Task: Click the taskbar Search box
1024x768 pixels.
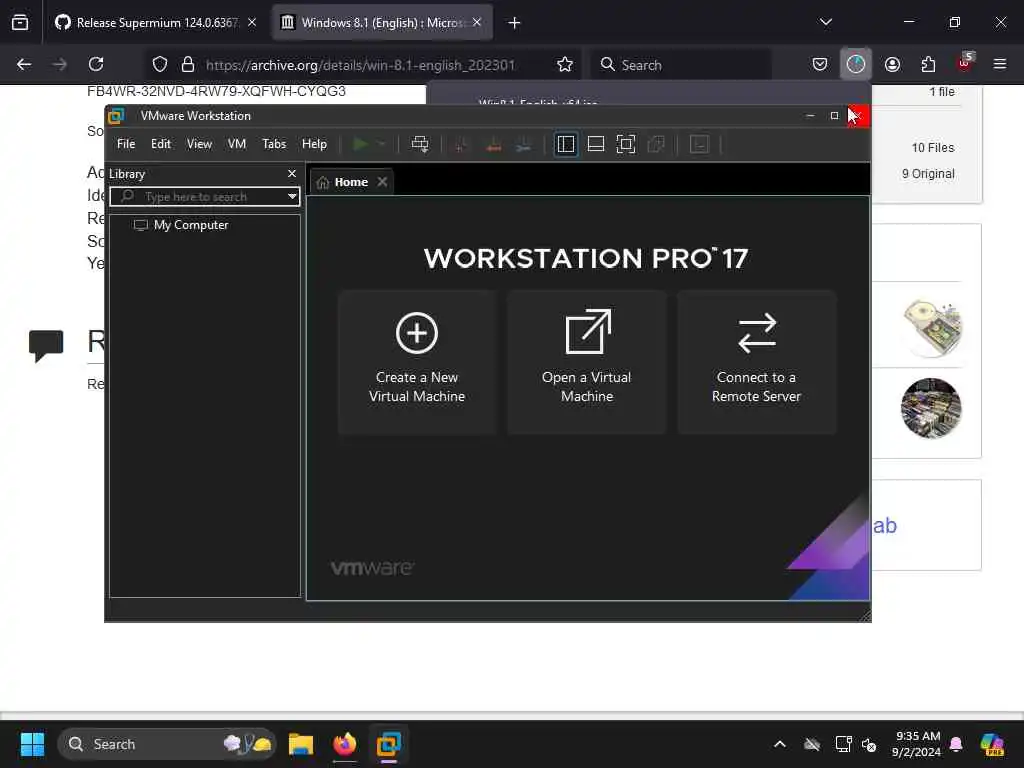Action: point(167,744)
